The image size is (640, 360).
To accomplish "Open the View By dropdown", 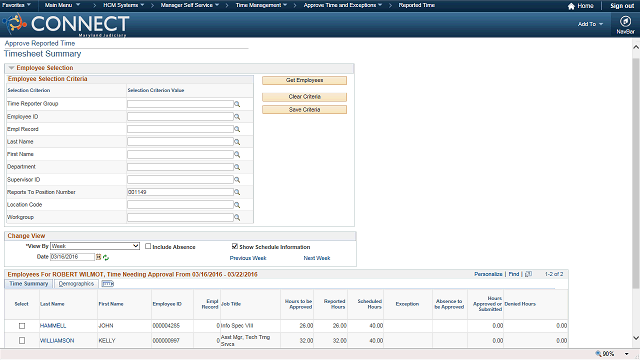I will coord(95,246).
